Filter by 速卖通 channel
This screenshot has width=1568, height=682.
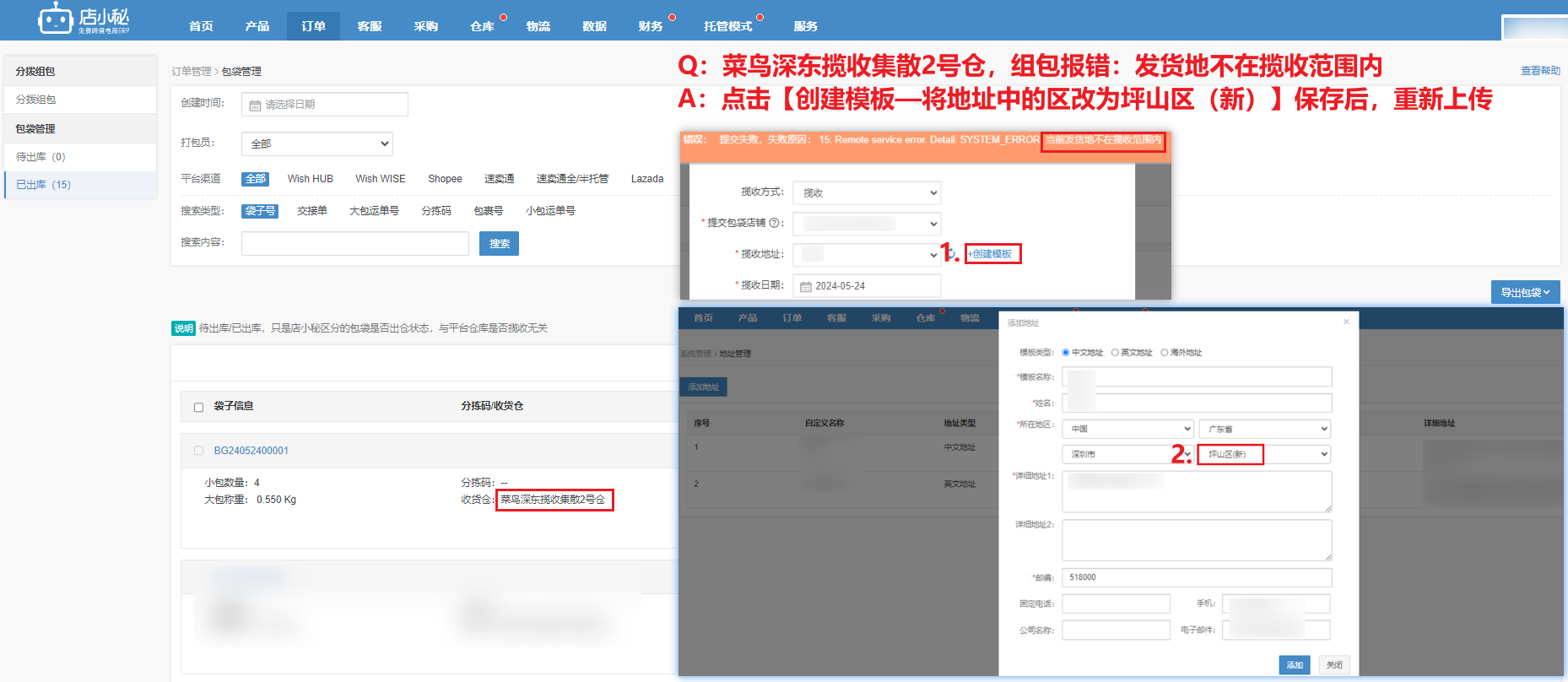point(500,179)
